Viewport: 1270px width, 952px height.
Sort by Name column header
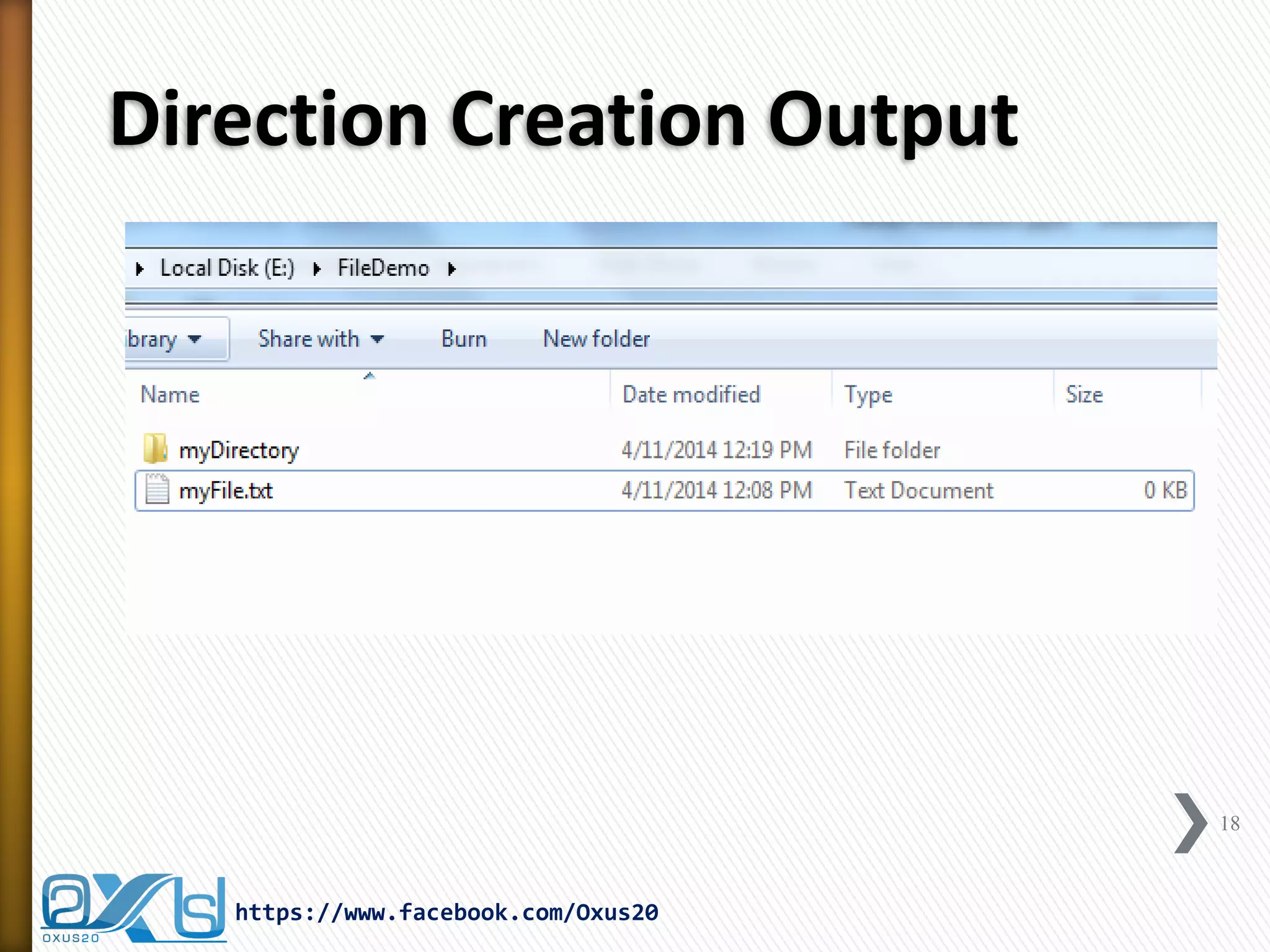tap(170, 395)
